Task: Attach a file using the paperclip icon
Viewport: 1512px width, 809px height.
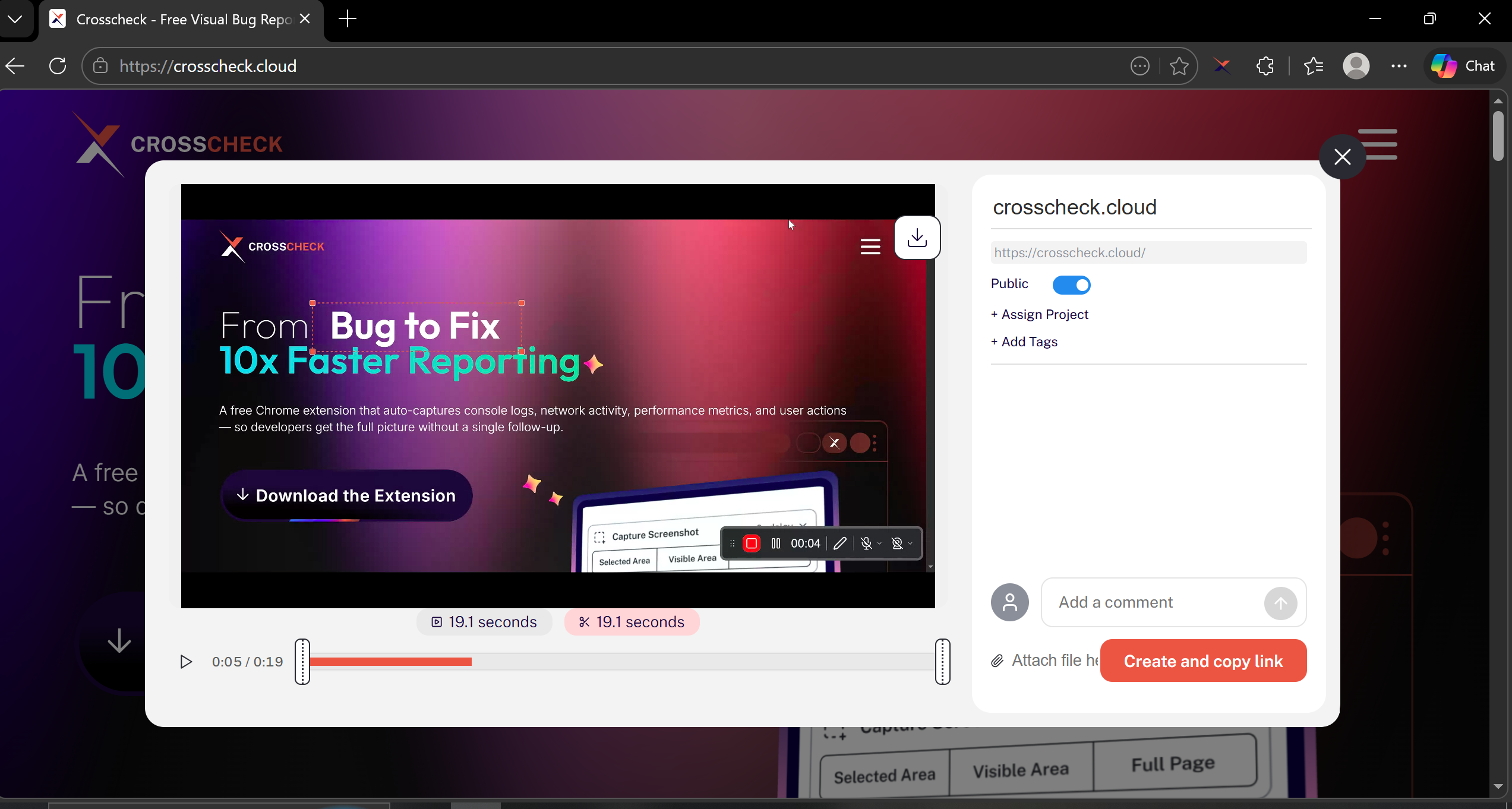Action: [x=998, y=661]
